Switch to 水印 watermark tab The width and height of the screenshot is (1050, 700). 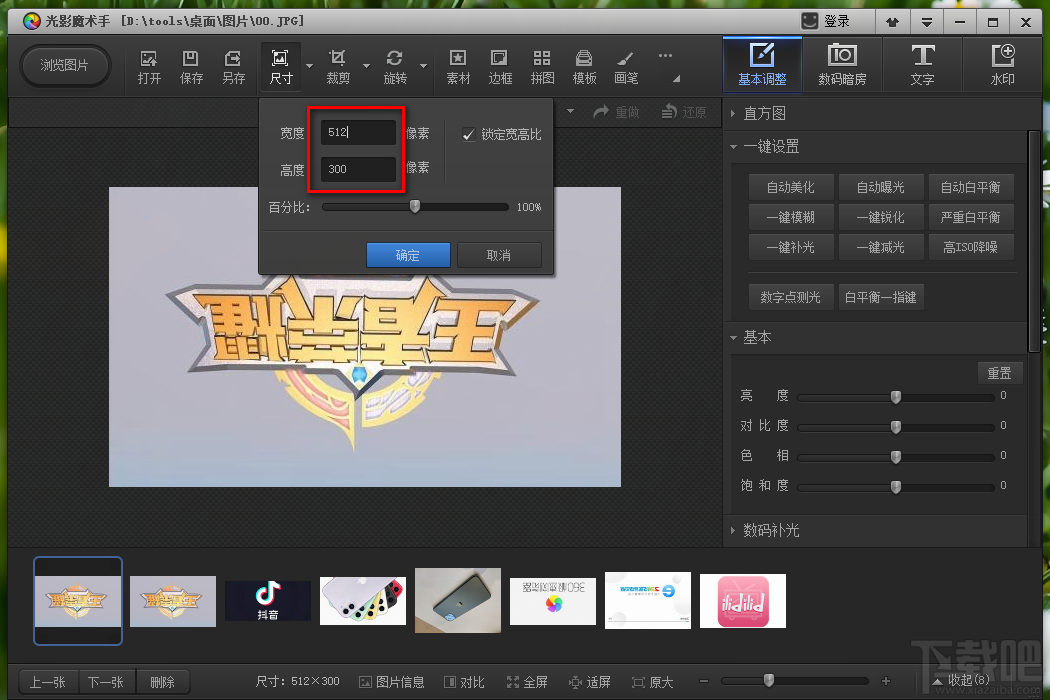tap(1002, 64)
